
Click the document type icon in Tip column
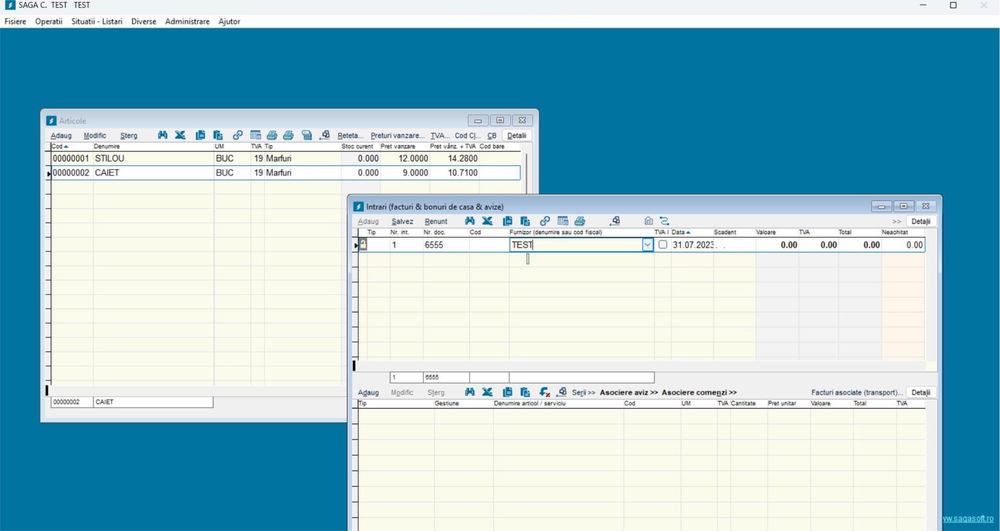point(364,244)
